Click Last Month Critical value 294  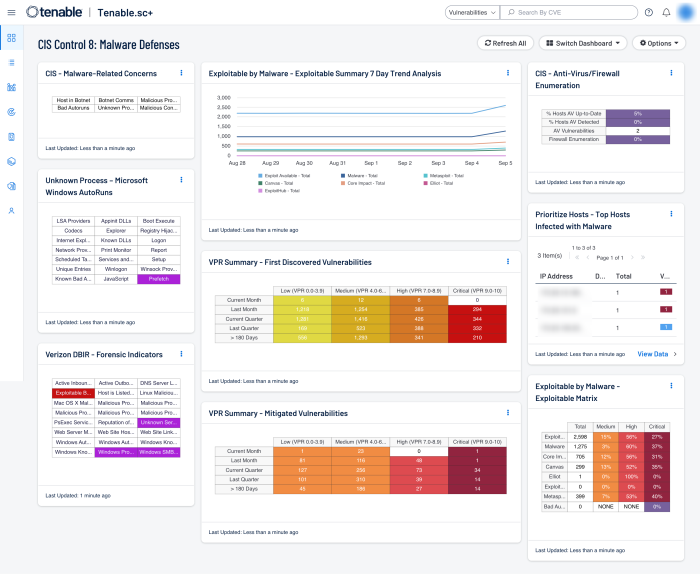tap(477, 309)
